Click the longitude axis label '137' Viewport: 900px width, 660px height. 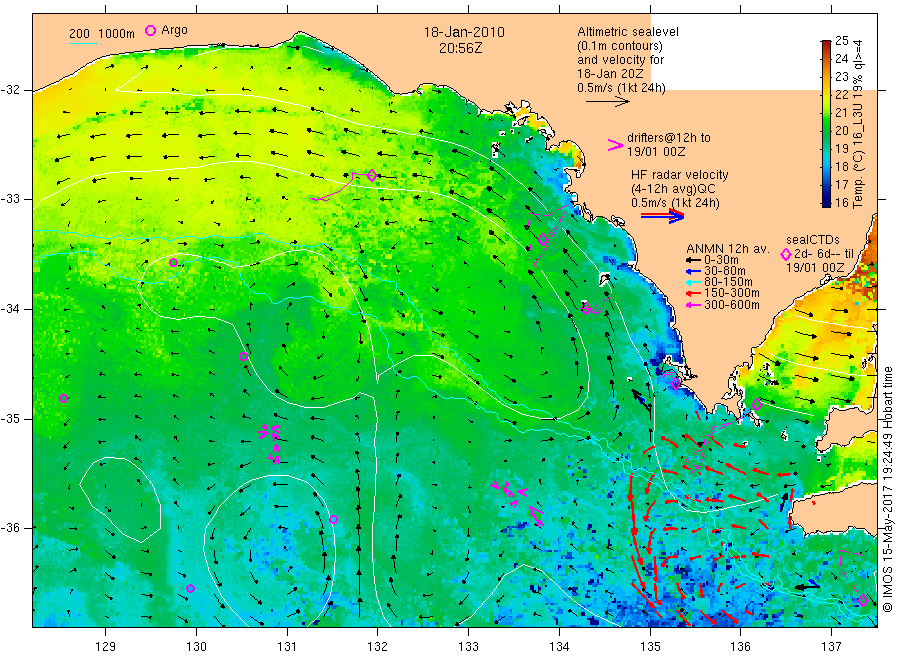pyautogui.click(x=831, y=646)
